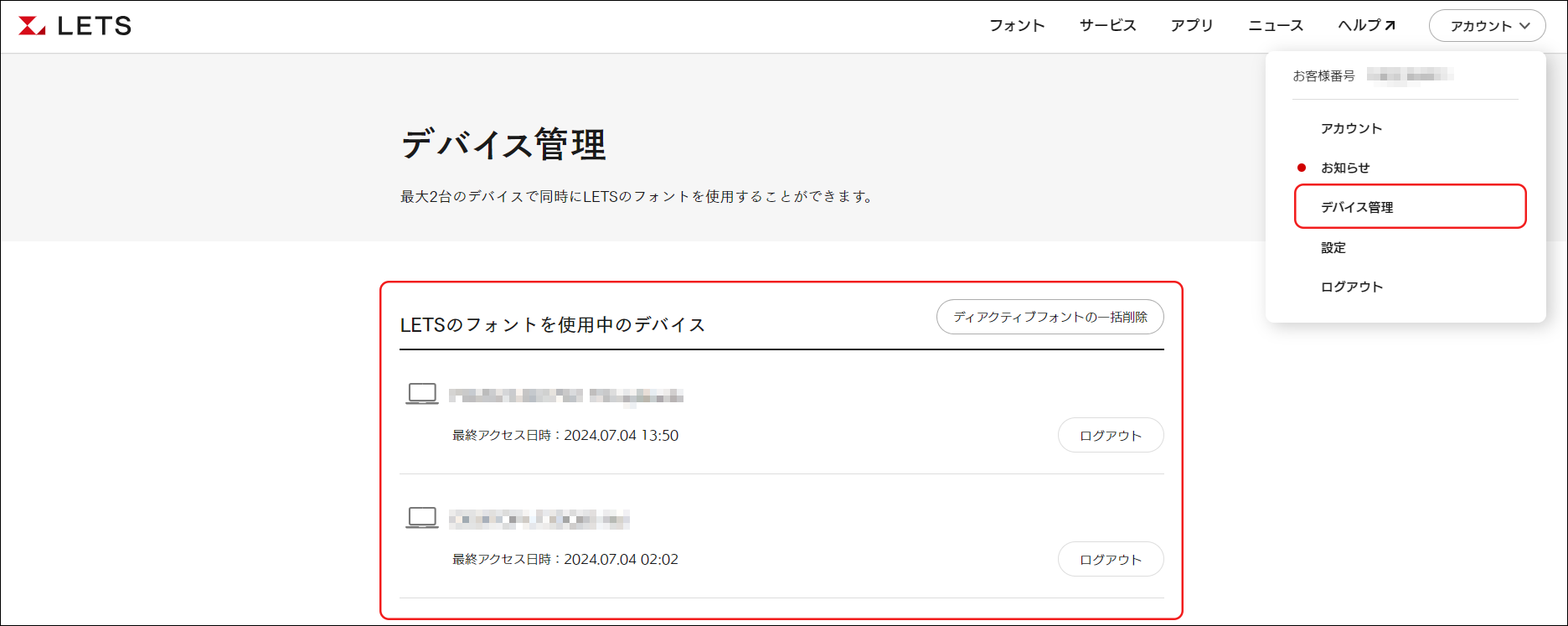Log out the device accessed at 13:50

tap(1110, 436)
